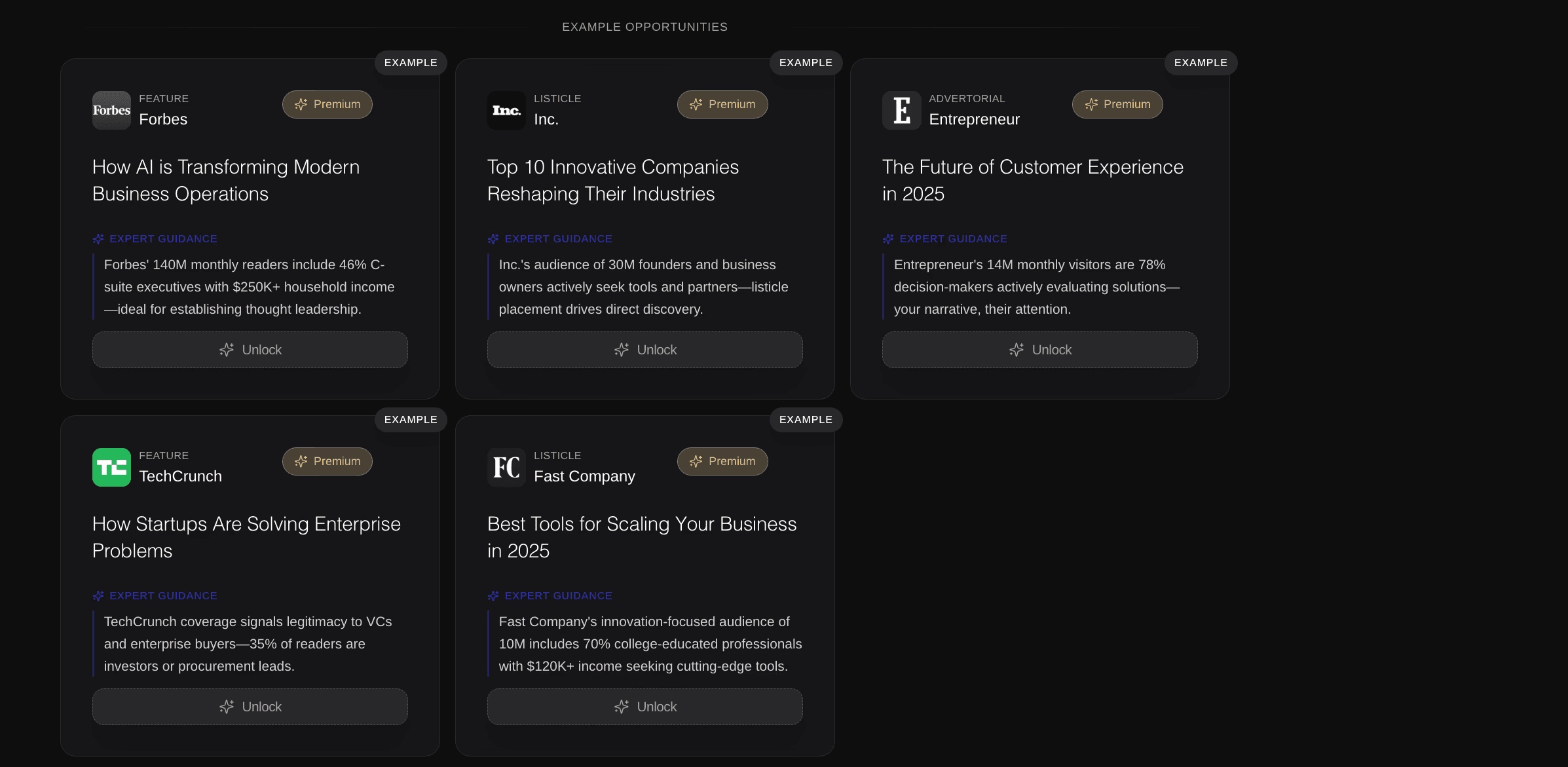Screen dimensions: 1568x767
Task: Open 'How AI is Transforming Modern Business Operations'
Action: click(226, 180)
